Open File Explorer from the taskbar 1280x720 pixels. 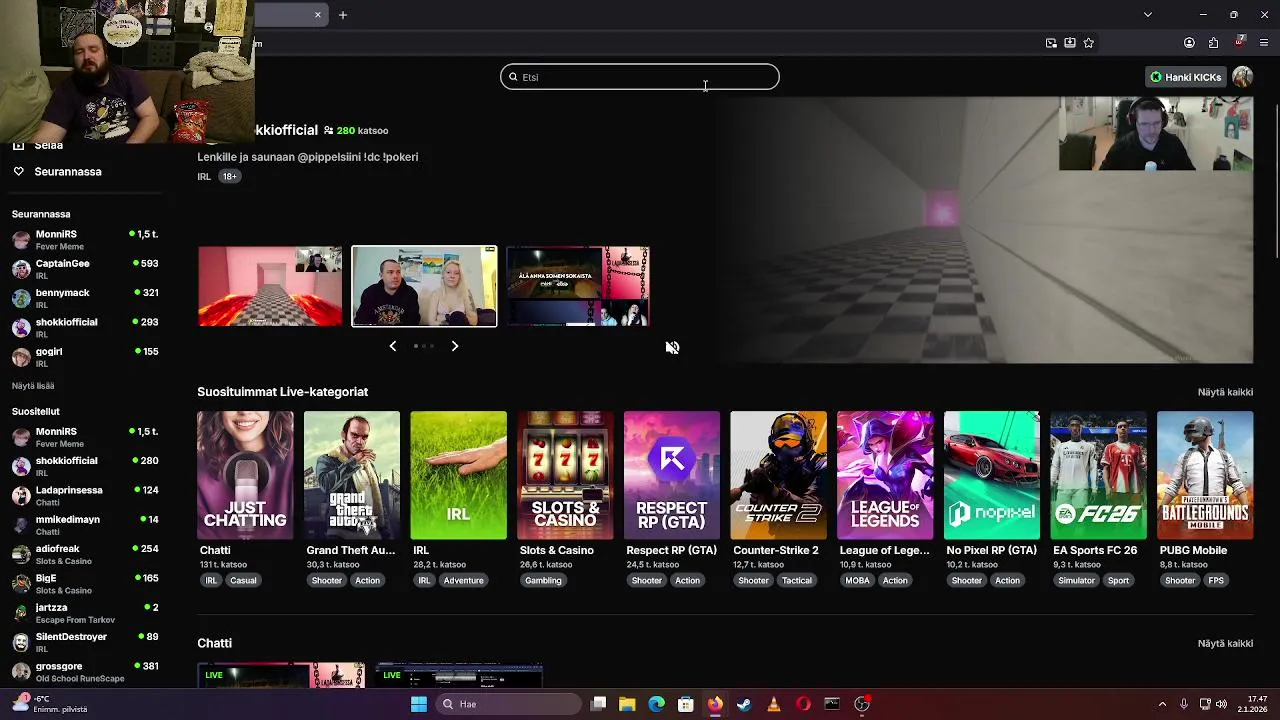tap(627, 704)
